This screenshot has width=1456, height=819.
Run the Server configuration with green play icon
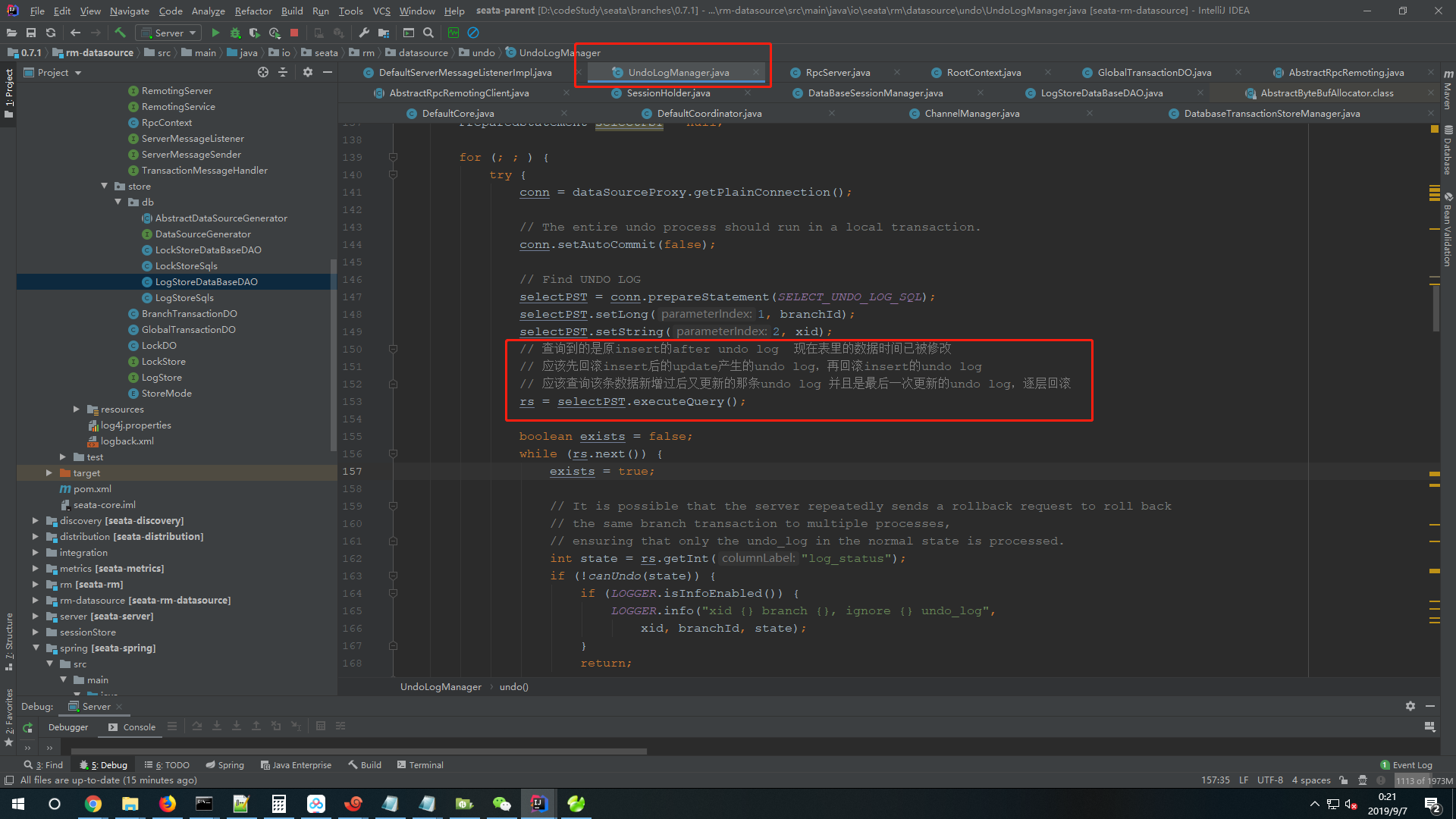coord(215,33)
